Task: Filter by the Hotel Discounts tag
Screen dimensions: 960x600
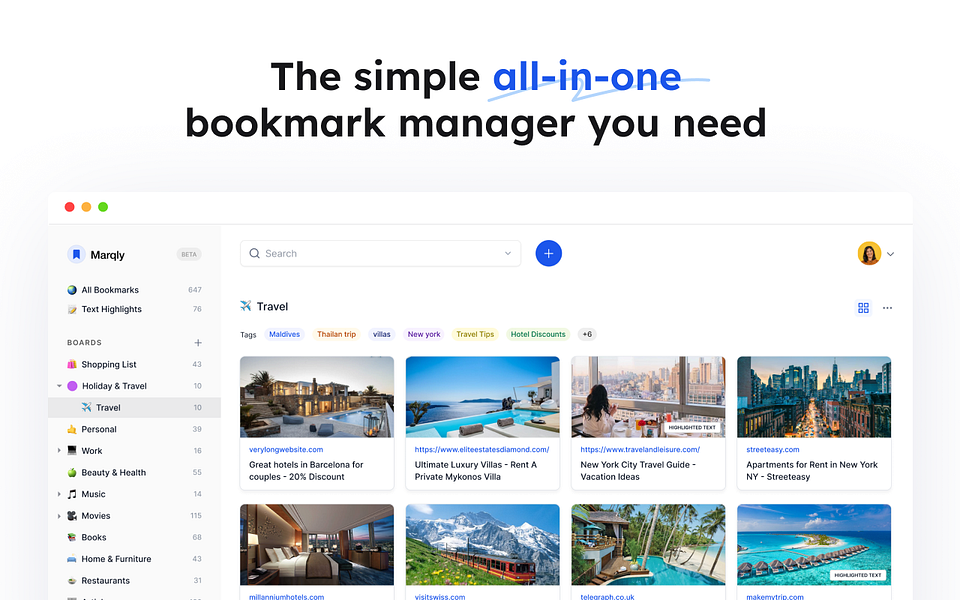Action: tap(538, 334)
